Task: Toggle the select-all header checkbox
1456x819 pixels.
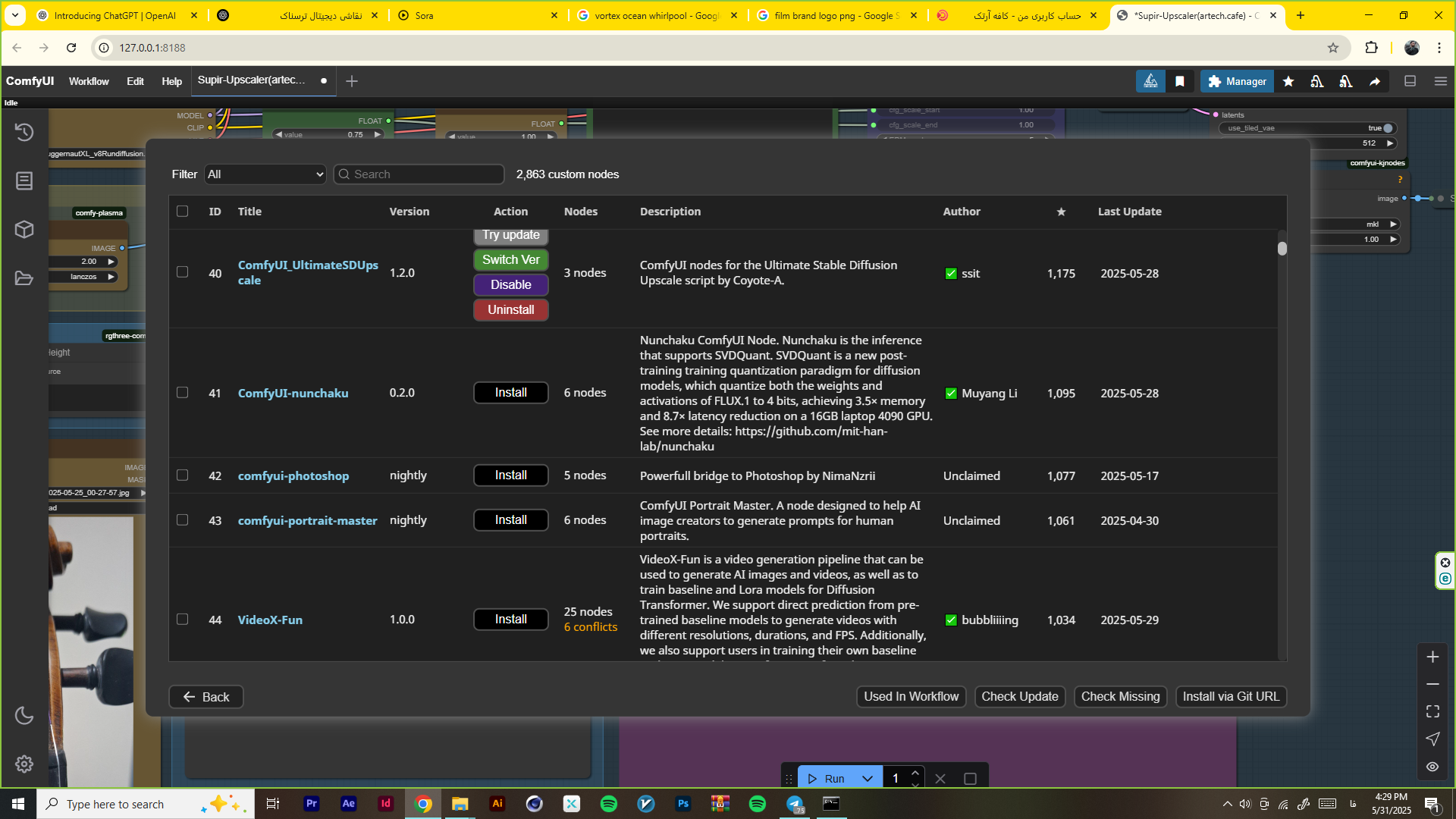Action: (183, 212)
